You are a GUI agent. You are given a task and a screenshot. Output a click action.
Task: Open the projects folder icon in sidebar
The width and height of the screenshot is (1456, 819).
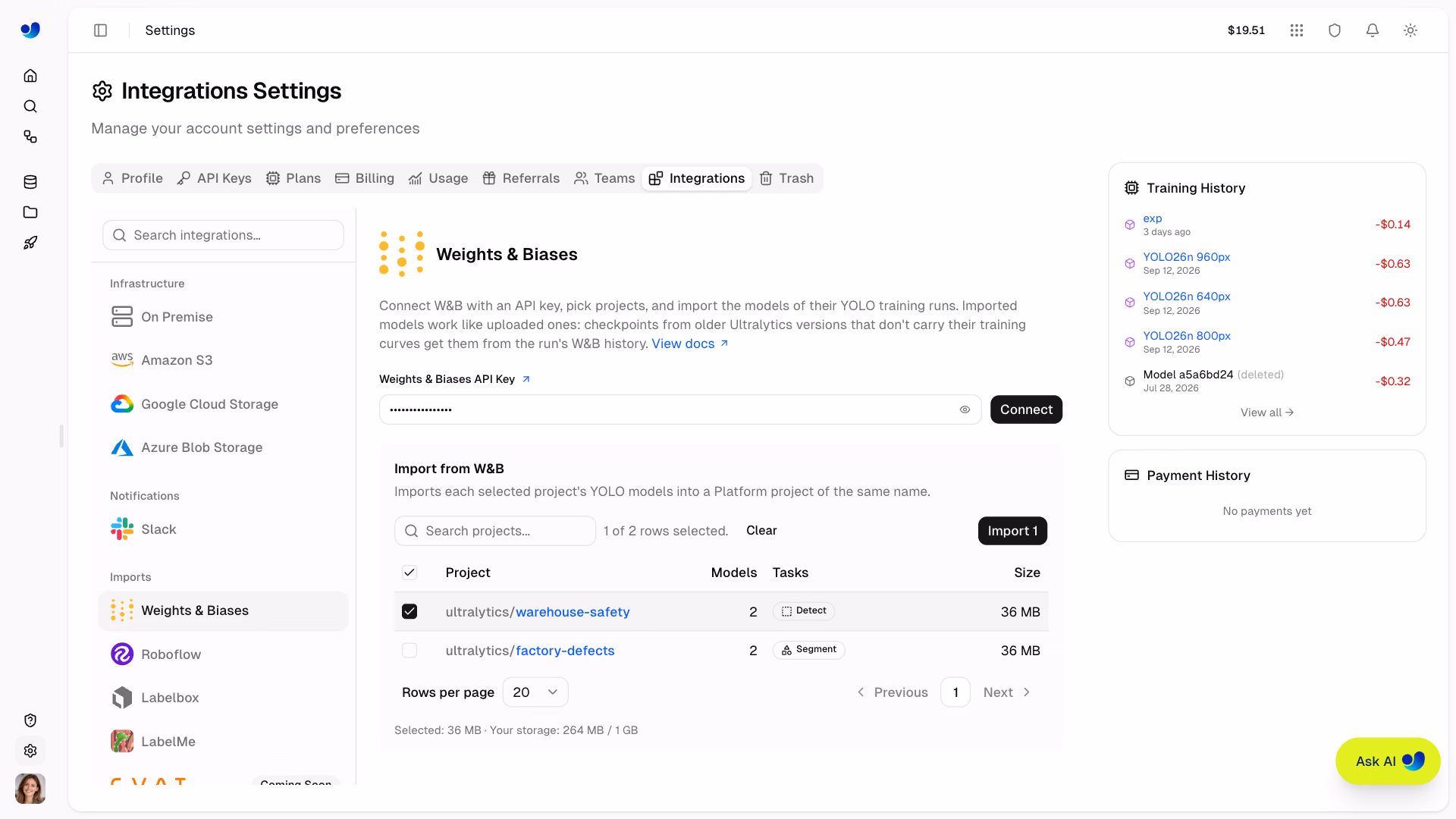pyautogui.click(x=30, y=212)
